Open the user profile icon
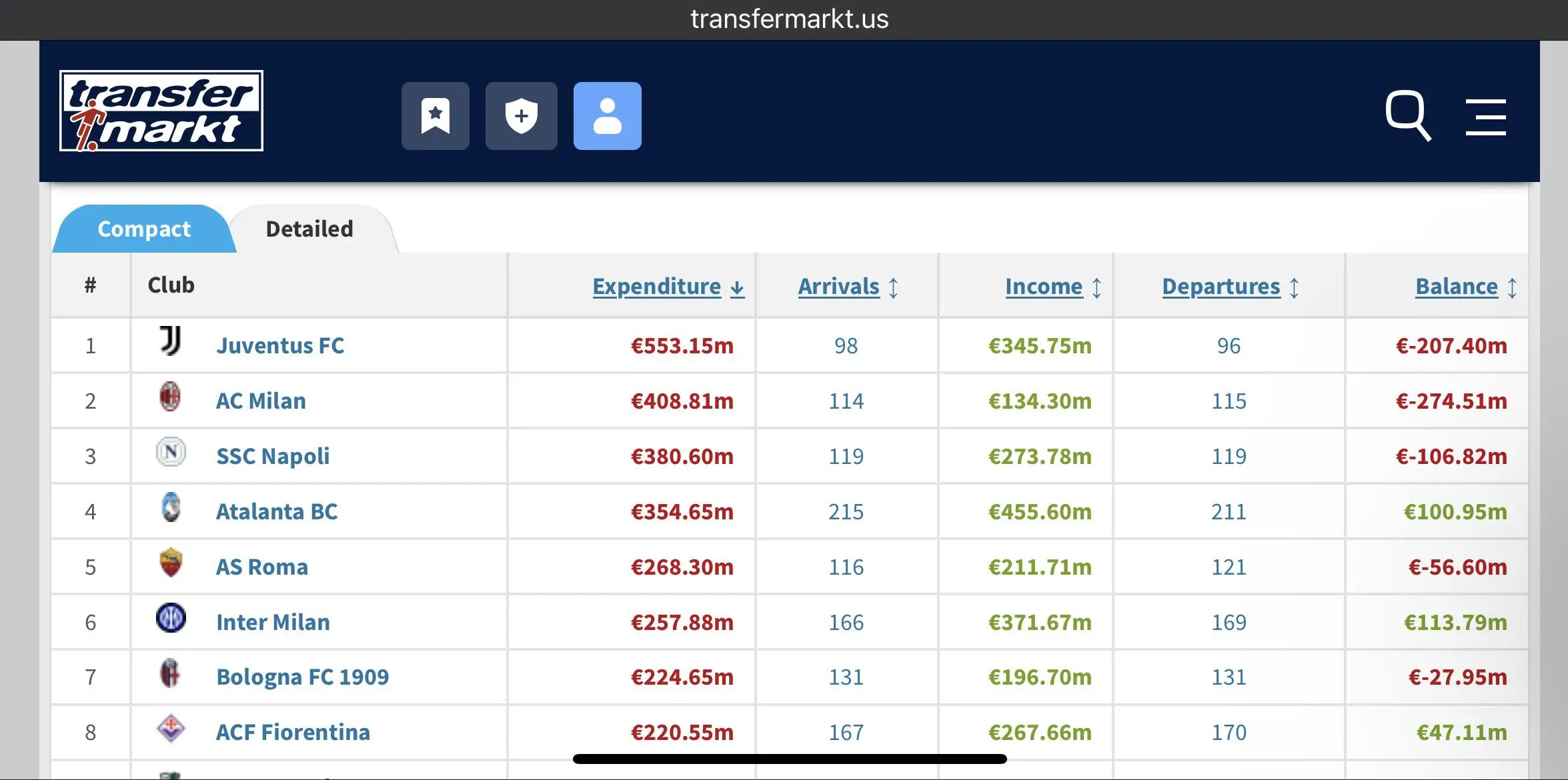Screen dimensions: 1568x780 click(x=608, y=116)
